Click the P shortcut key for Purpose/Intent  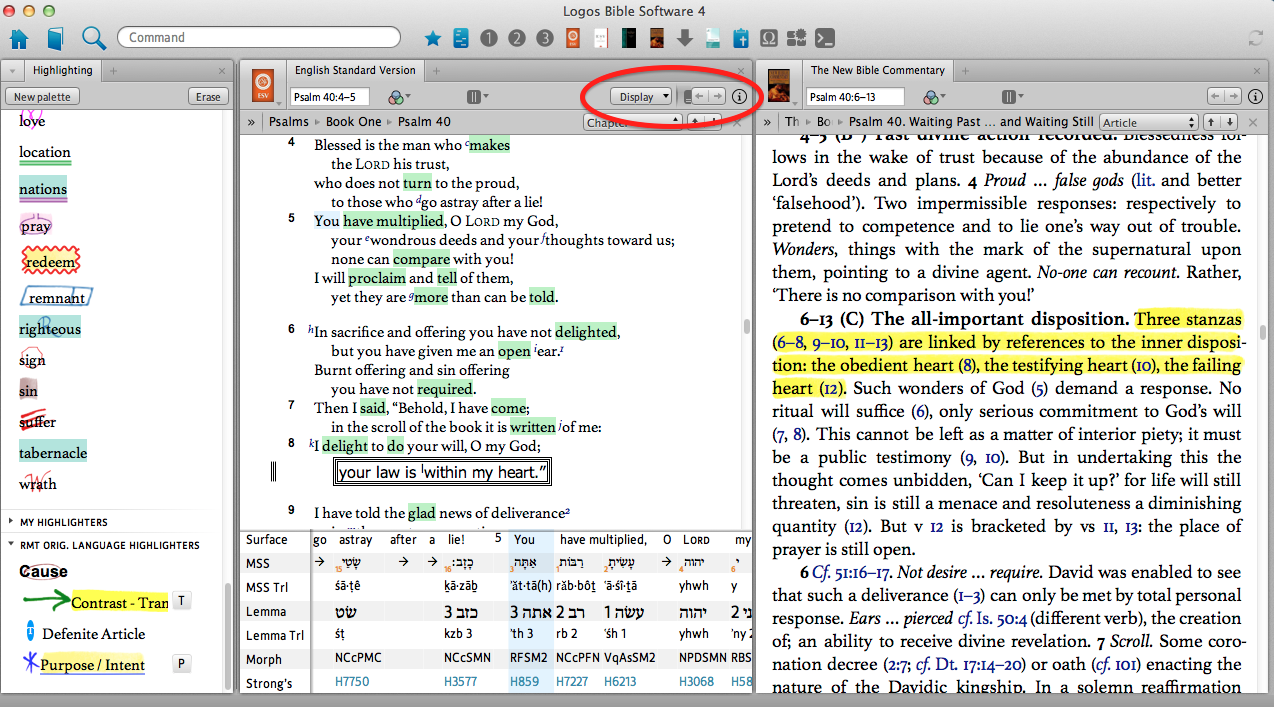pos(181,664)
